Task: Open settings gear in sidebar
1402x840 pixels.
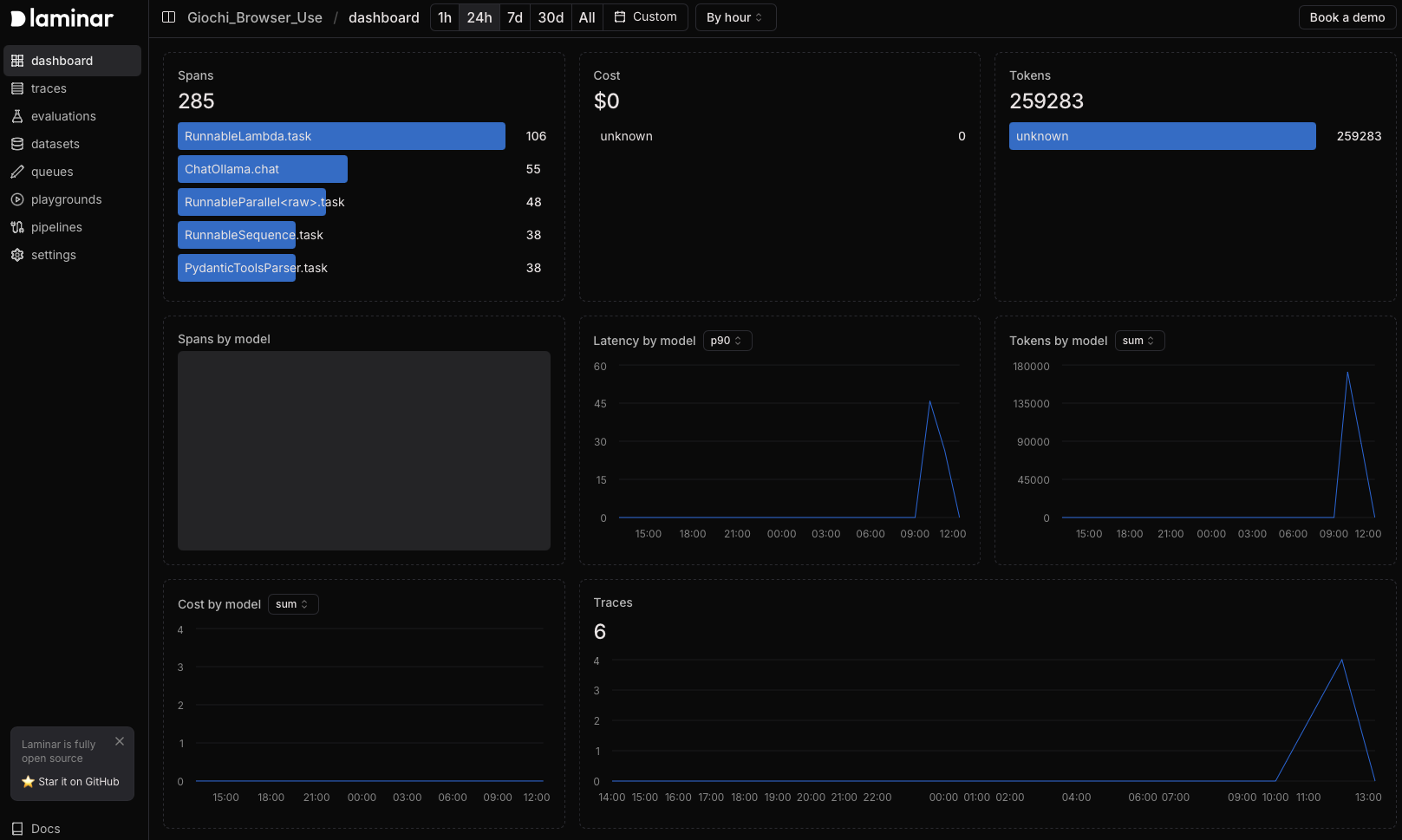Action: click(x=17, y=255)
